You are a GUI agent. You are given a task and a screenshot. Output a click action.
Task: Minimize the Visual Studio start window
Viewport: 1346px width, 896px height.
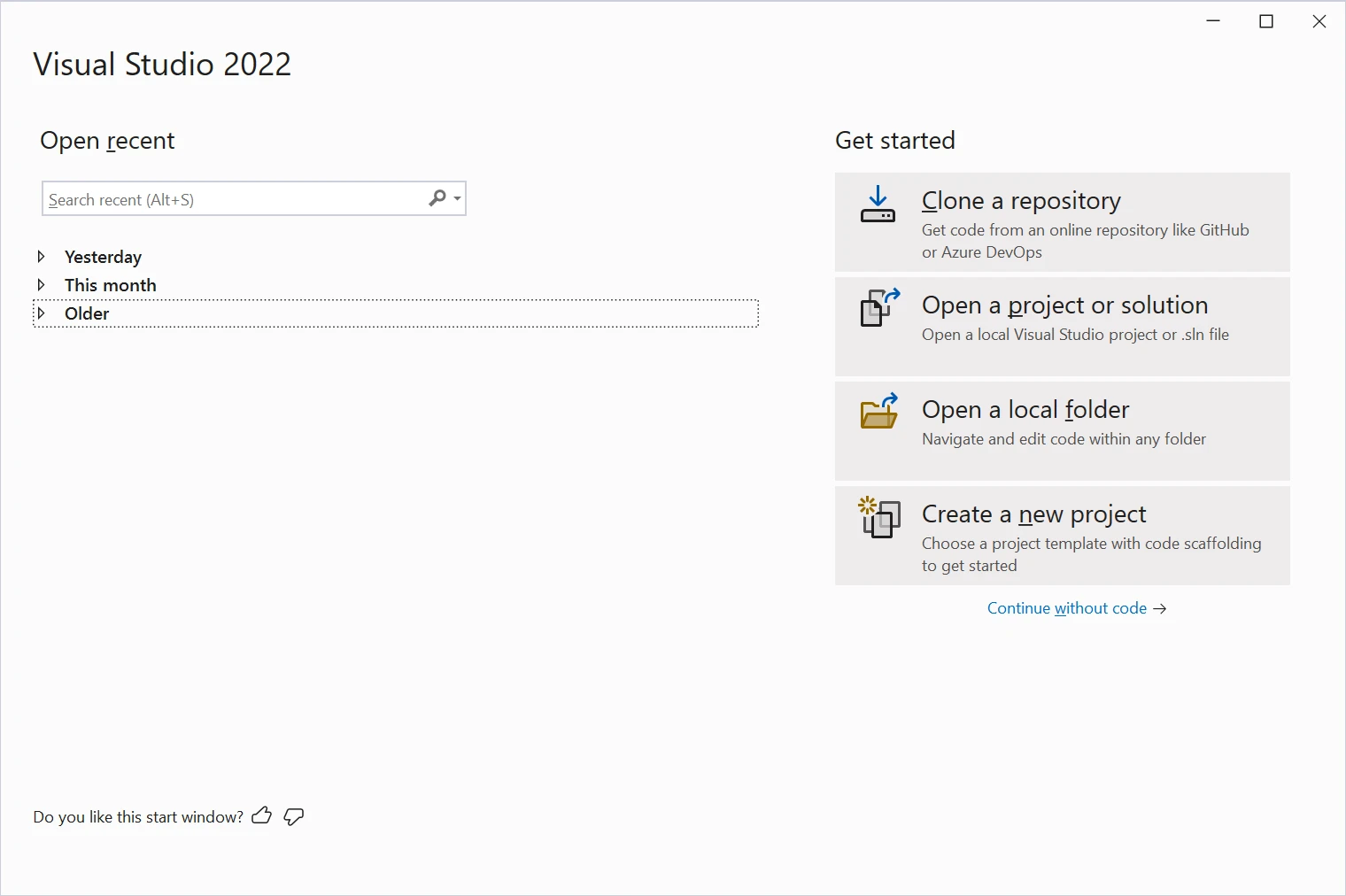1213,21
